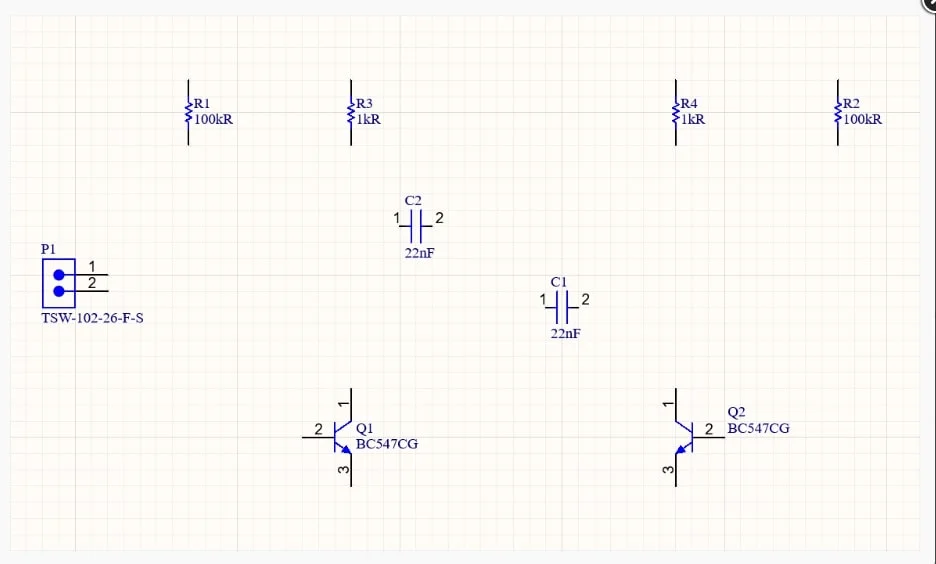This screenshot has width=936, height=564.
Task: Pick the P1 header connector body
Action: 58,283
